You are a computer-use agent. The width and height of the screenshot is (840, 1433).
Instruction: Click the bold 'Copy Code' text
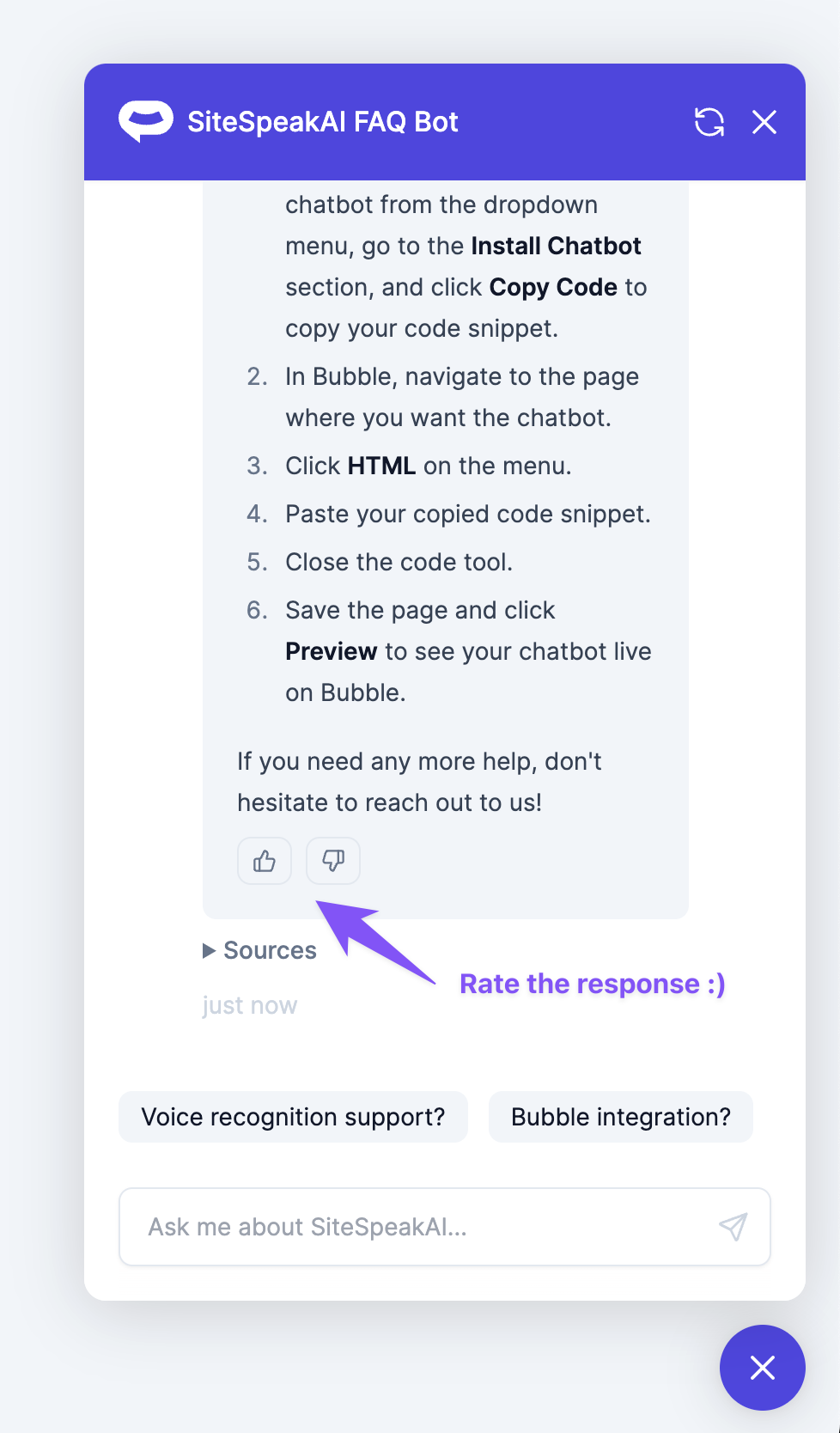pos(553,287)
